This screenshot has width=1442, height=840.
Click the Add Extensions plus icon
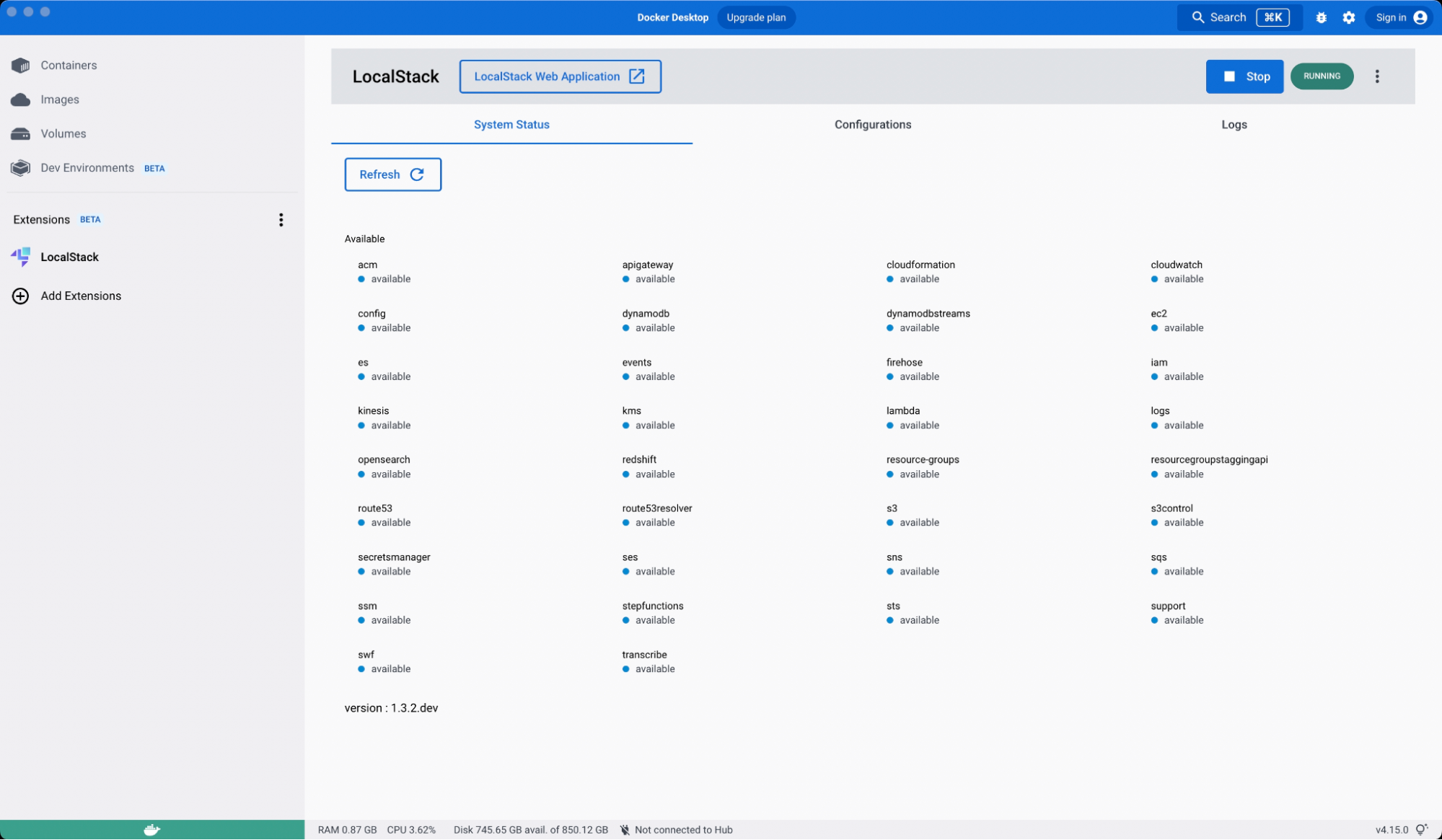[x=20, y=296]
